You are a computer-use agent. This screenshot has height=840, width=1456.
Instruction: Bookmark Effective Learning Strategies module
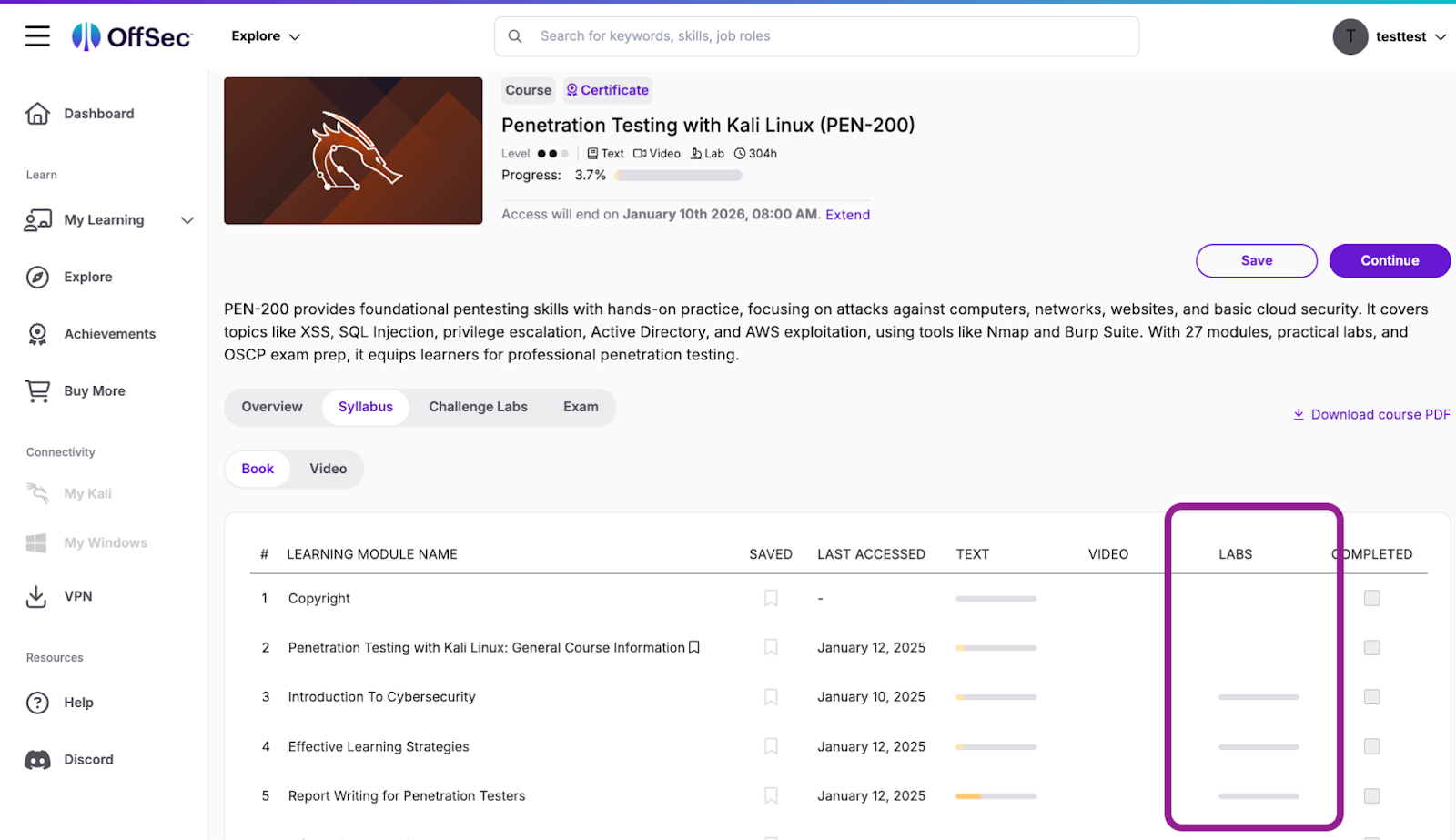tap(771, 746)
